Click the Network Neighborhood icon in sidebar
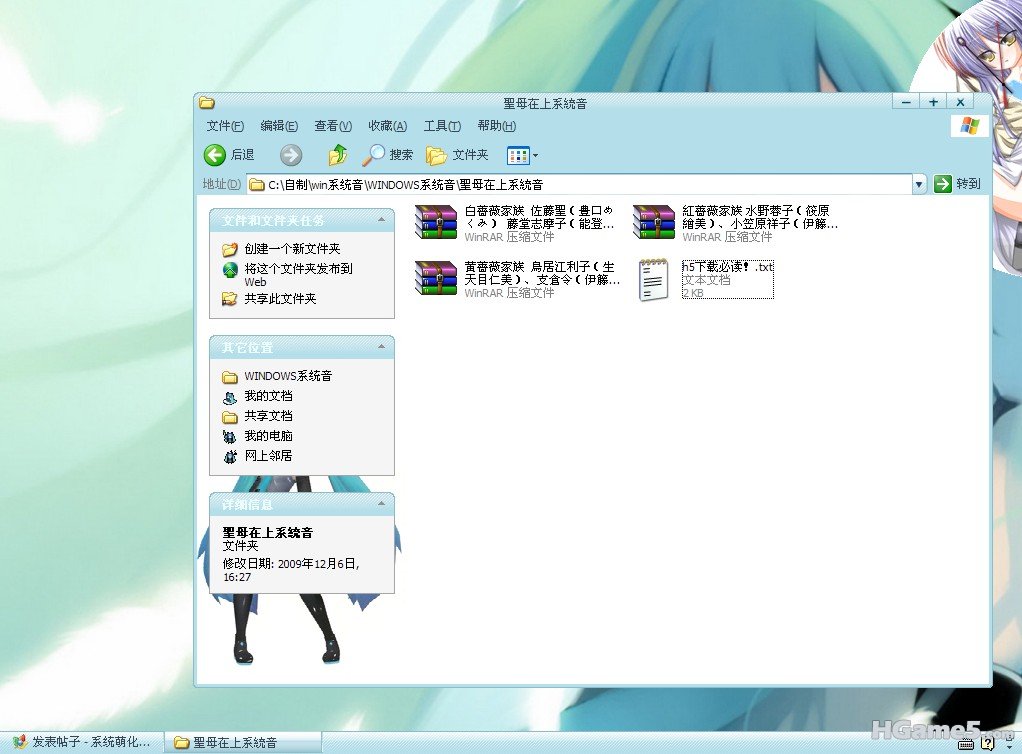The height and width of the screenshot is (754, 1022). tap(229, 456)
